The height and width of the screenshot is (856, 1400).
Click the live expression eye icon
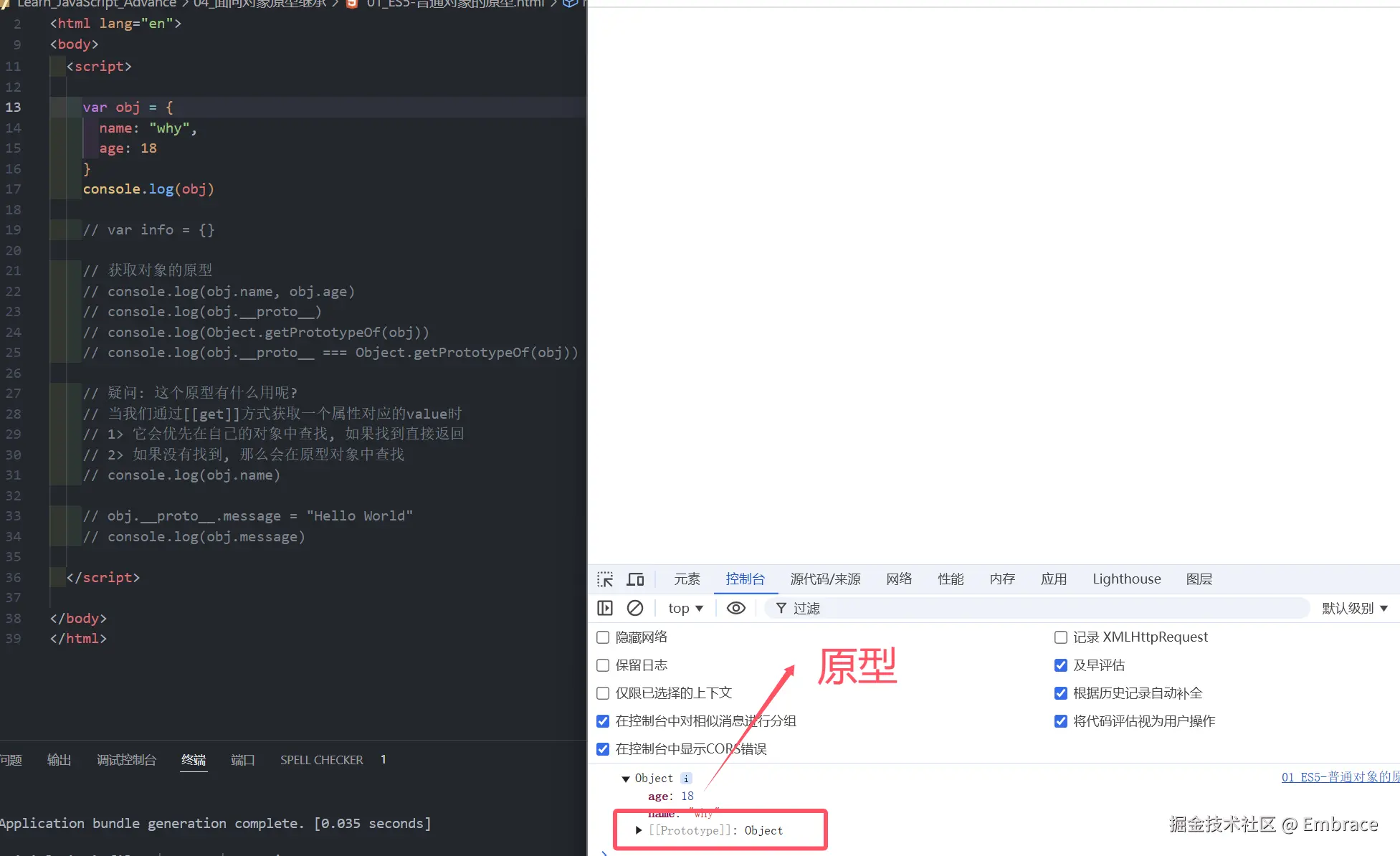(736, 608)
